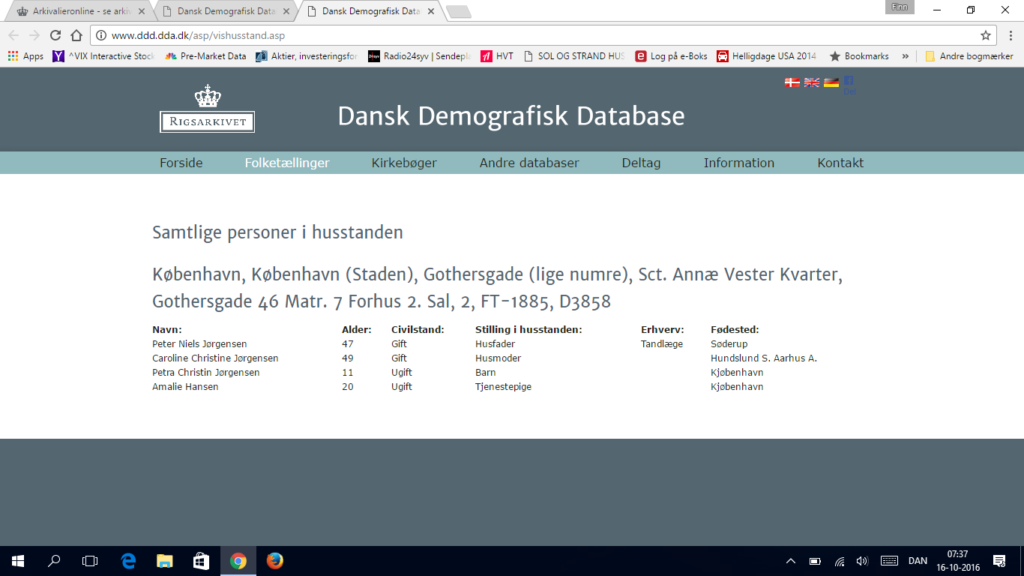The height and width of the screenshot is (576, 1024).
Task: Reload the page with the refresh button
Action: pyautogui.click(x=55, y=35)
